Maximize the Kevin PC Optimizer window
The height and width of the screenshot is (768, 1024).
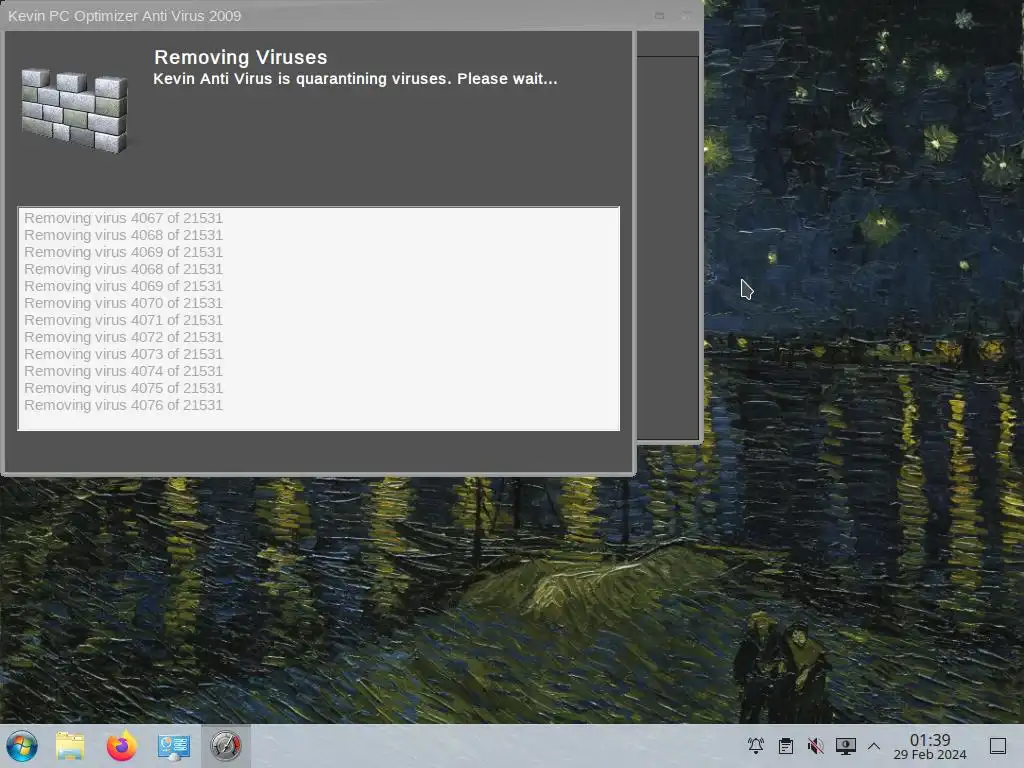click(660, 16)
